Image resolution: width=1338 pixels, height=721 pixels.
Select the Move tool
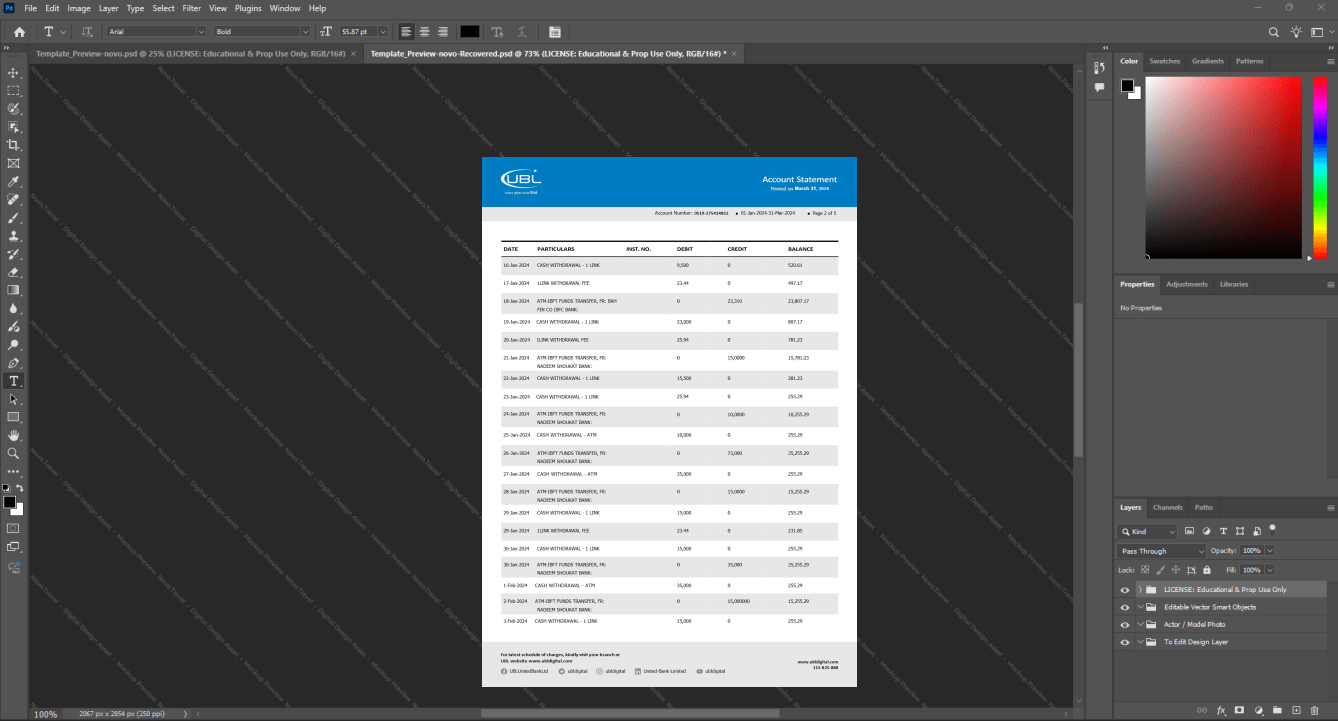[13, 73]
